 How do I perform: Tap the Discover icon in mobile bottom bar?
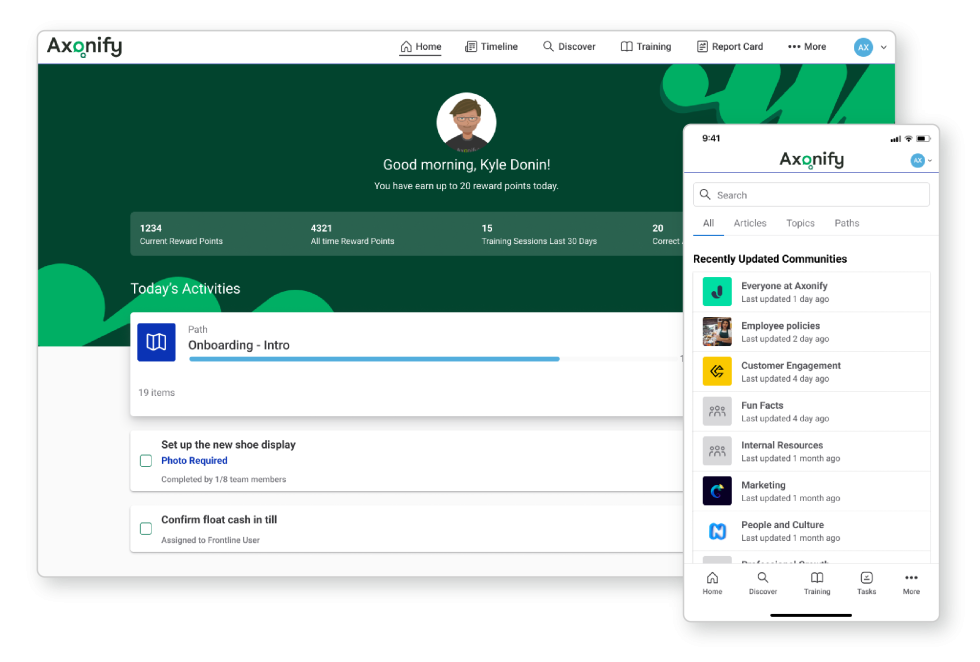(x=763, y=583)
